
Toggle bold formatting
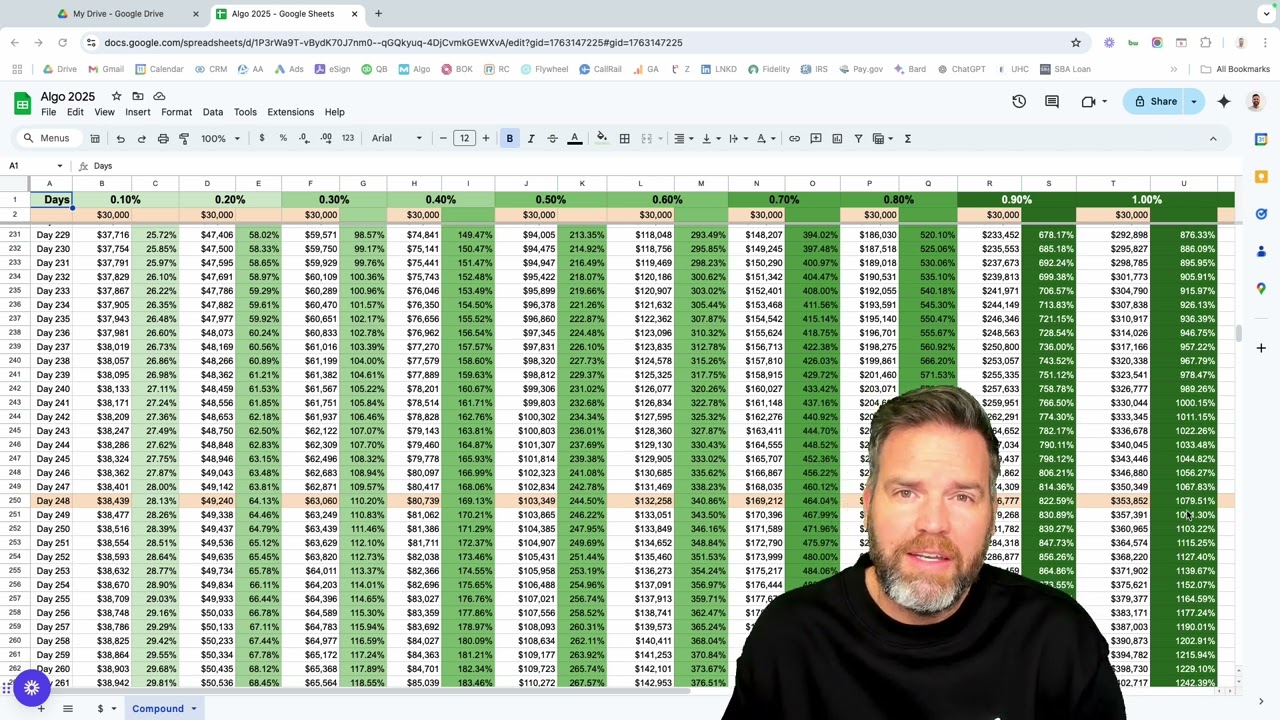[509, 138]
